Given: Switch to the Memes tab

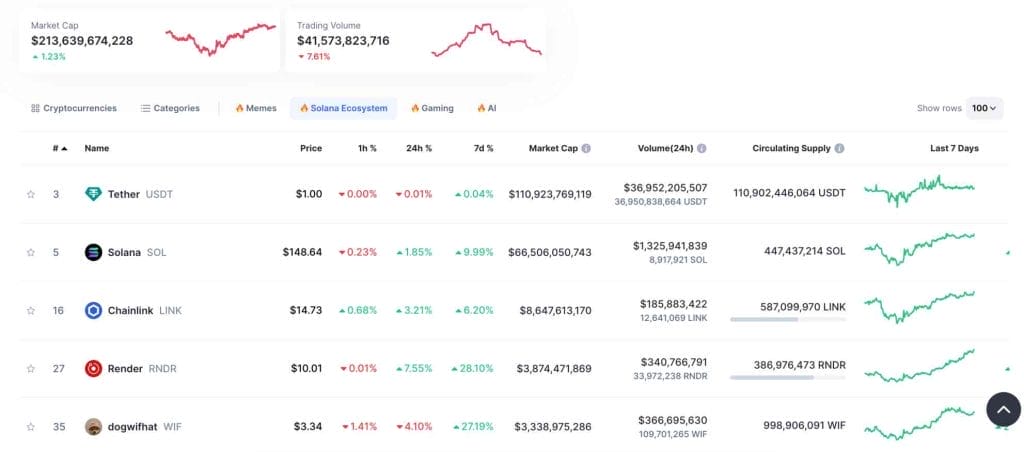Looking at the screenshot, I should (x=256, y=108).
